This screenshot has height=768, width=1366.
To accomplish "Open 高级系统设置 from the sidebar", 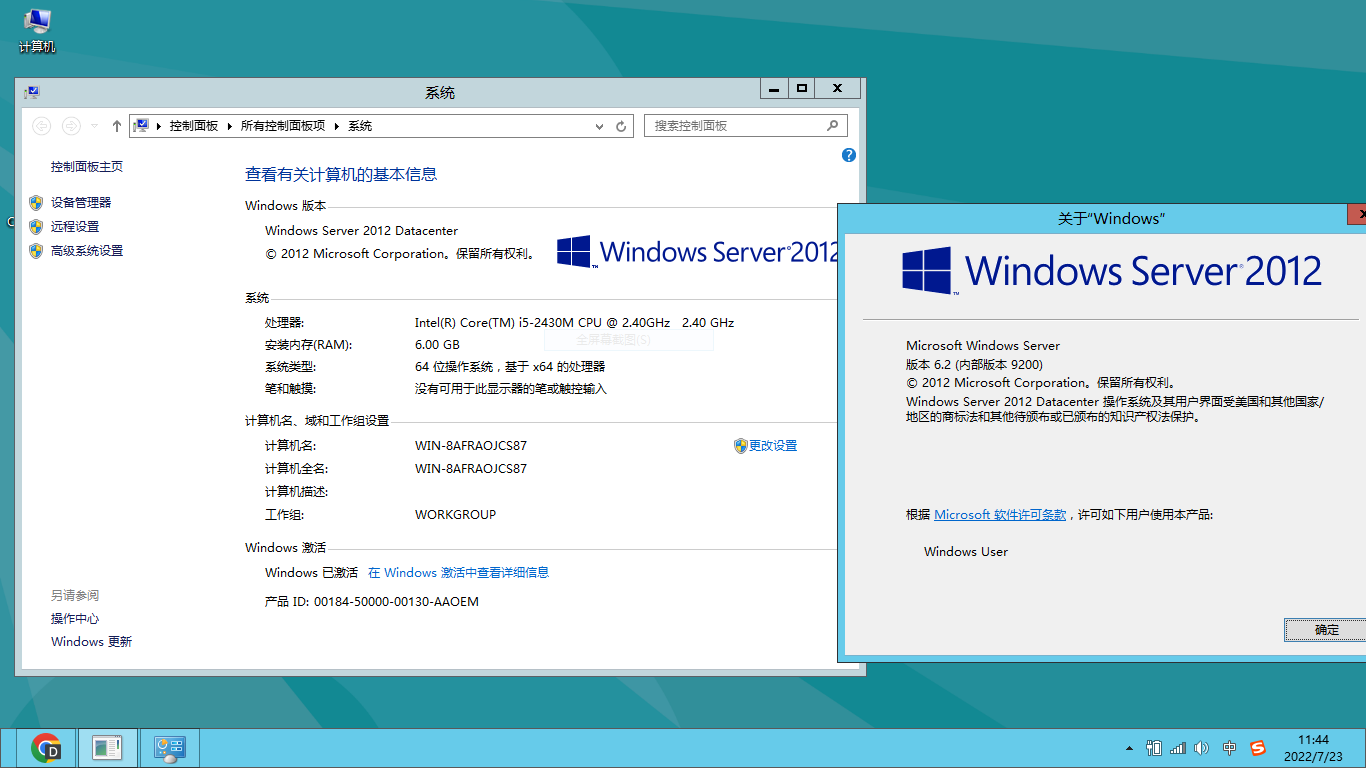I will tap(87, 250).
